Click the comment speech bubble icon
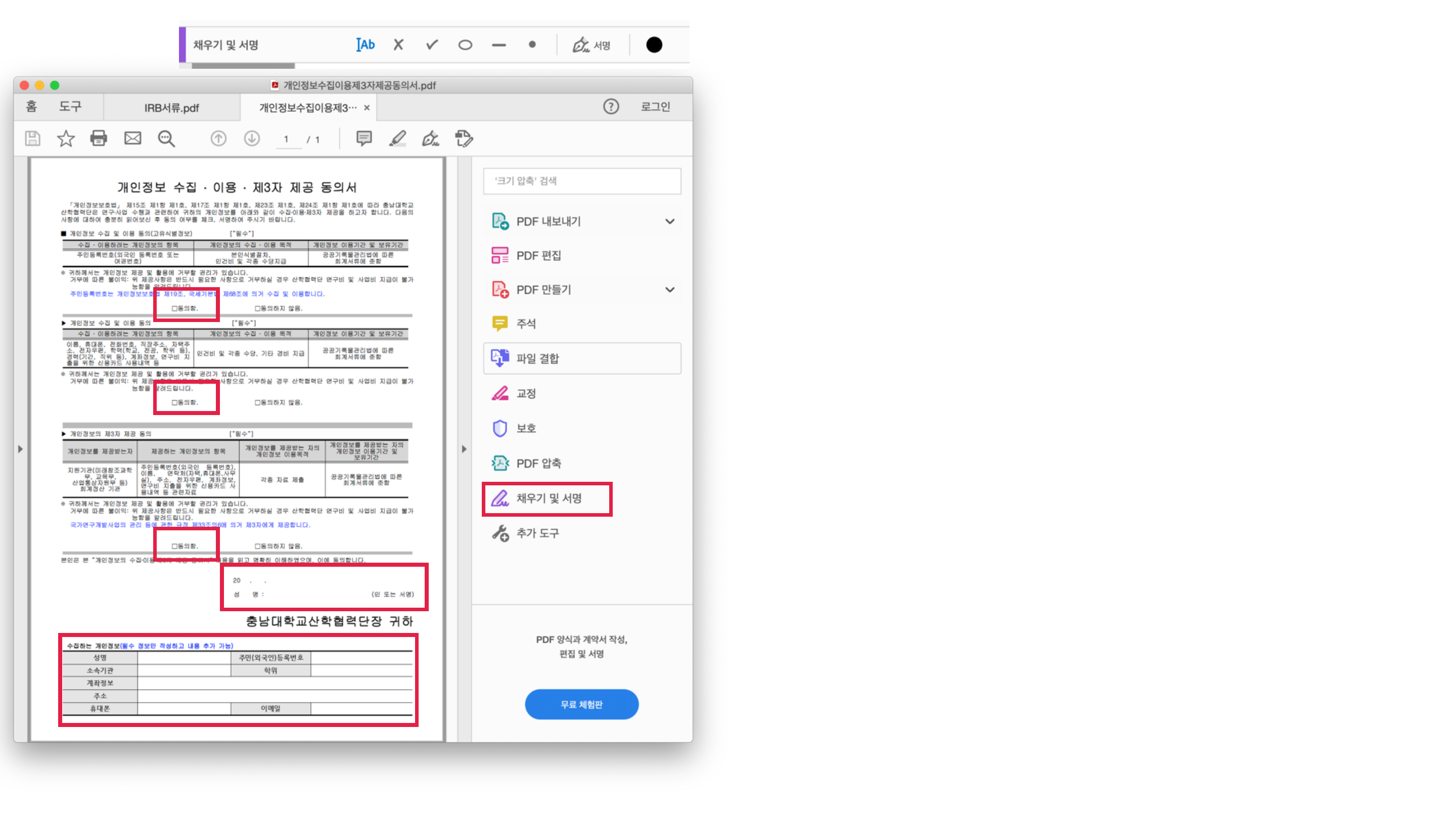 click(364, 139)
